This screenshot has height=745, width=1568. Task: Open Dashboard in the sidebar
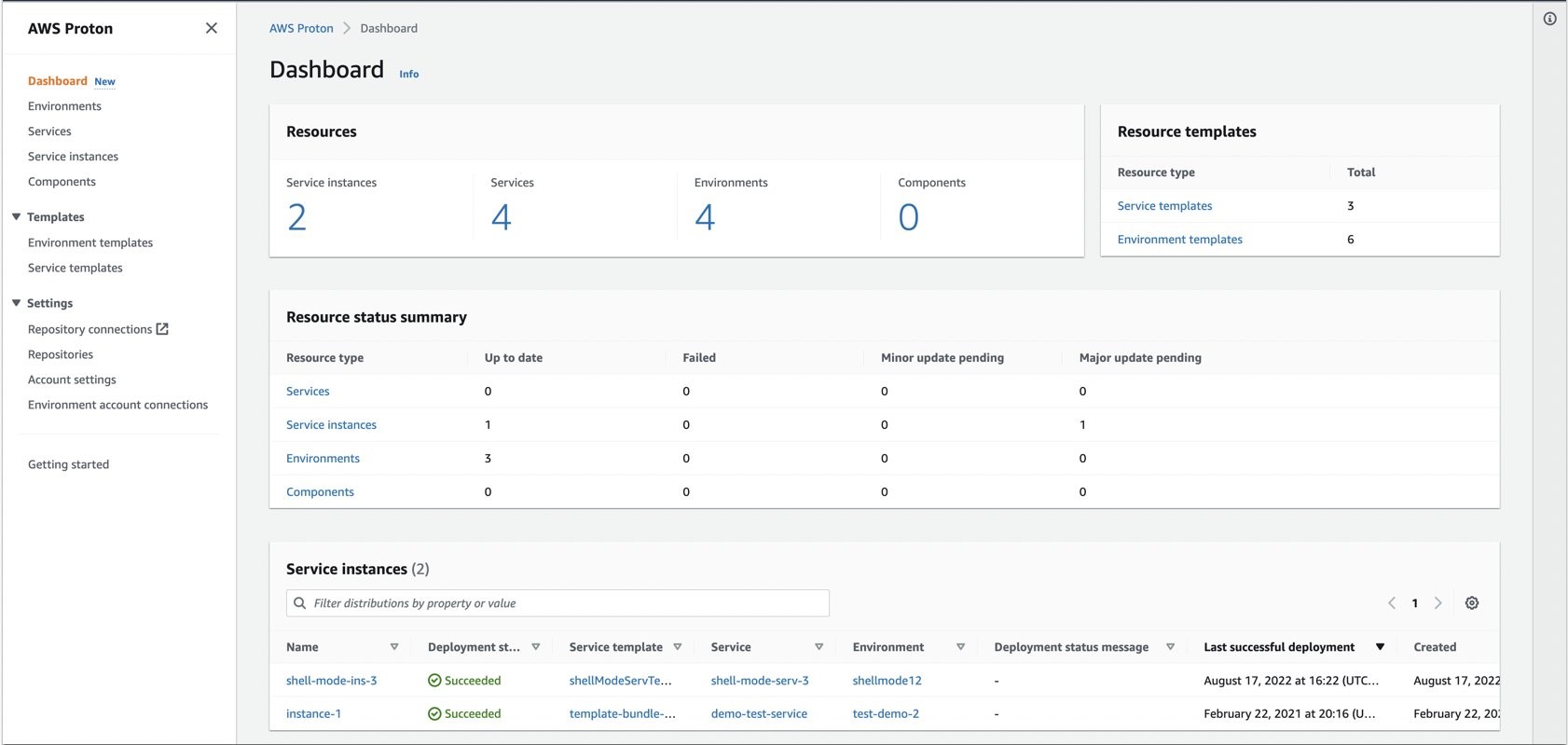click(58, 81)
